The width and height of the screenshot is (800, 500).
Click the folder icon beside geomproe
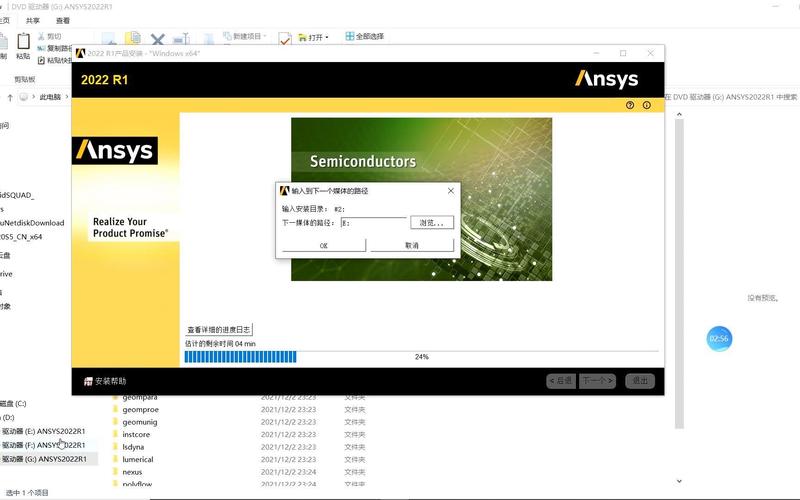click(115, 410)
